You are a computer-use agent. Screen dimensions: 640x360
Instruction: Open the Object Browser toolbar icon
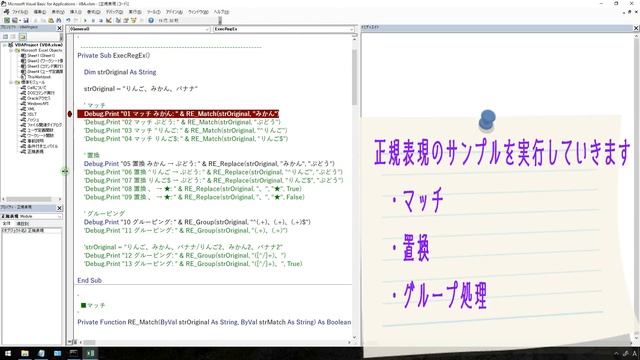click(133, 20)
